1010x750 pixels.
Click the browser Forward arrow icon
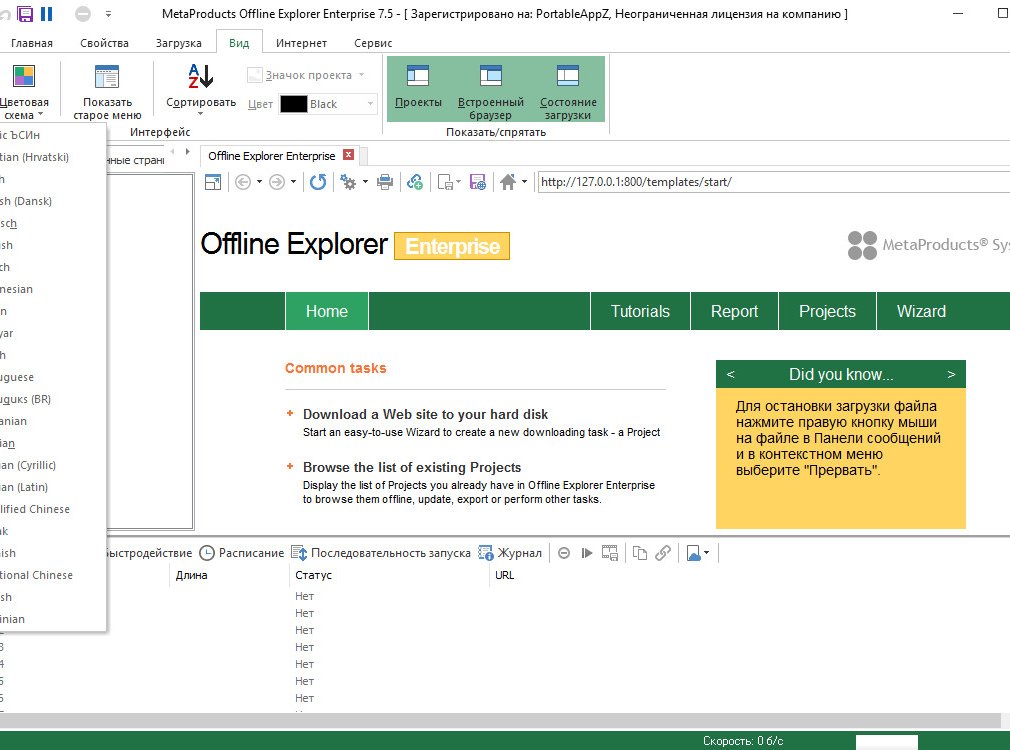point(277,182)
